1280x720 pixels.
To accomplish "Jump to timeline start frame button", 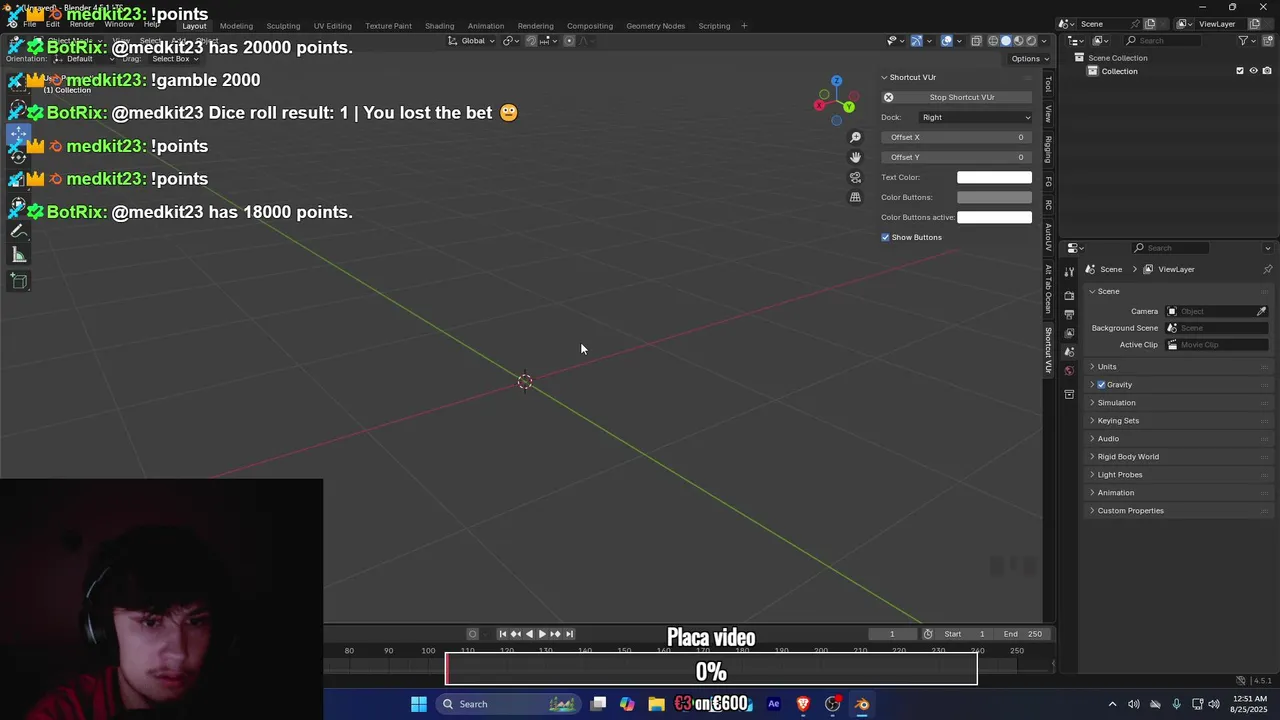I will (x=503, y=634).
